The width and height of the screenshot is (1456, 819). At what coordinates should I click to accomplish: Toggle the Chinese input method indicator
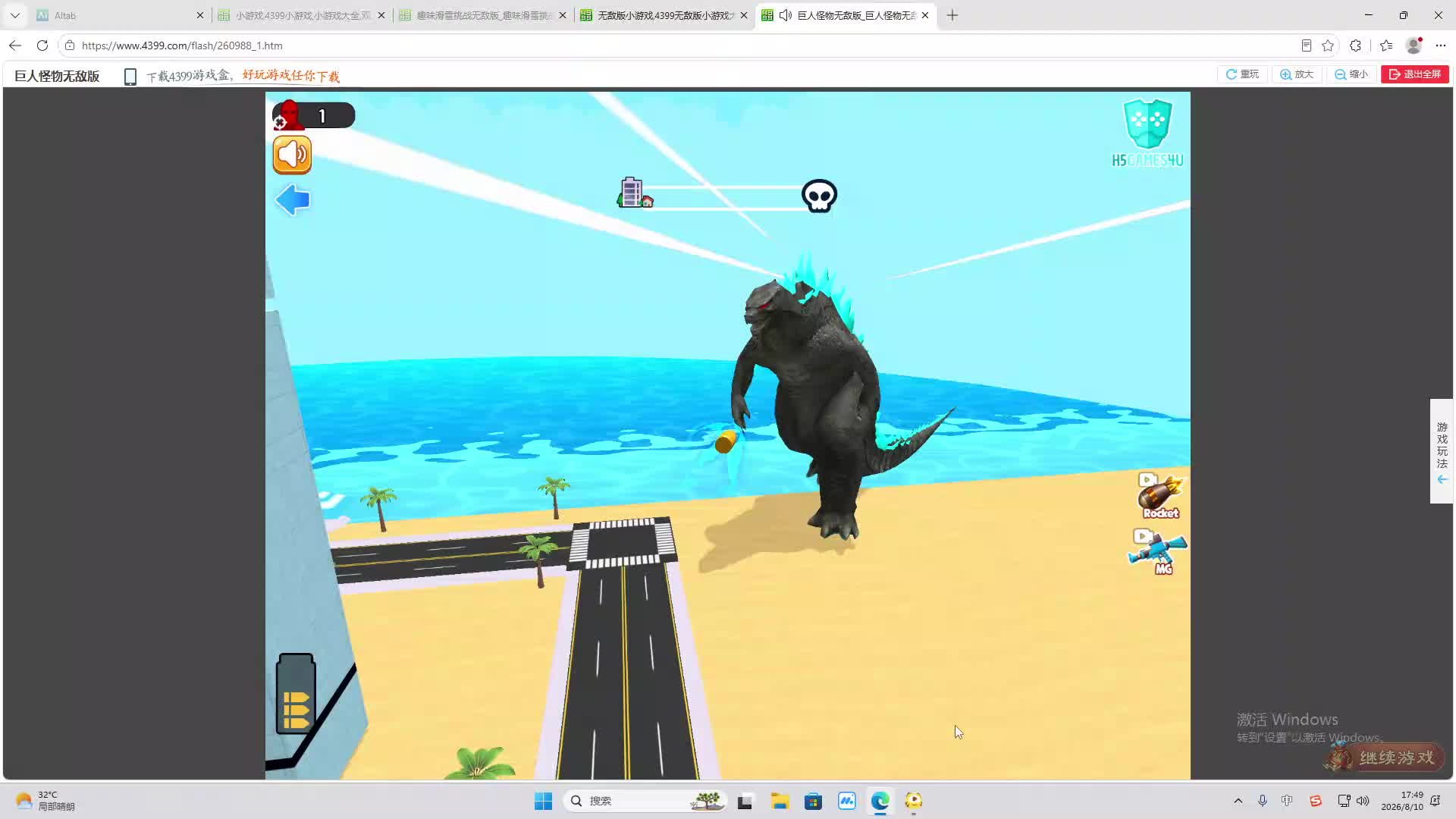point(1287,801)
